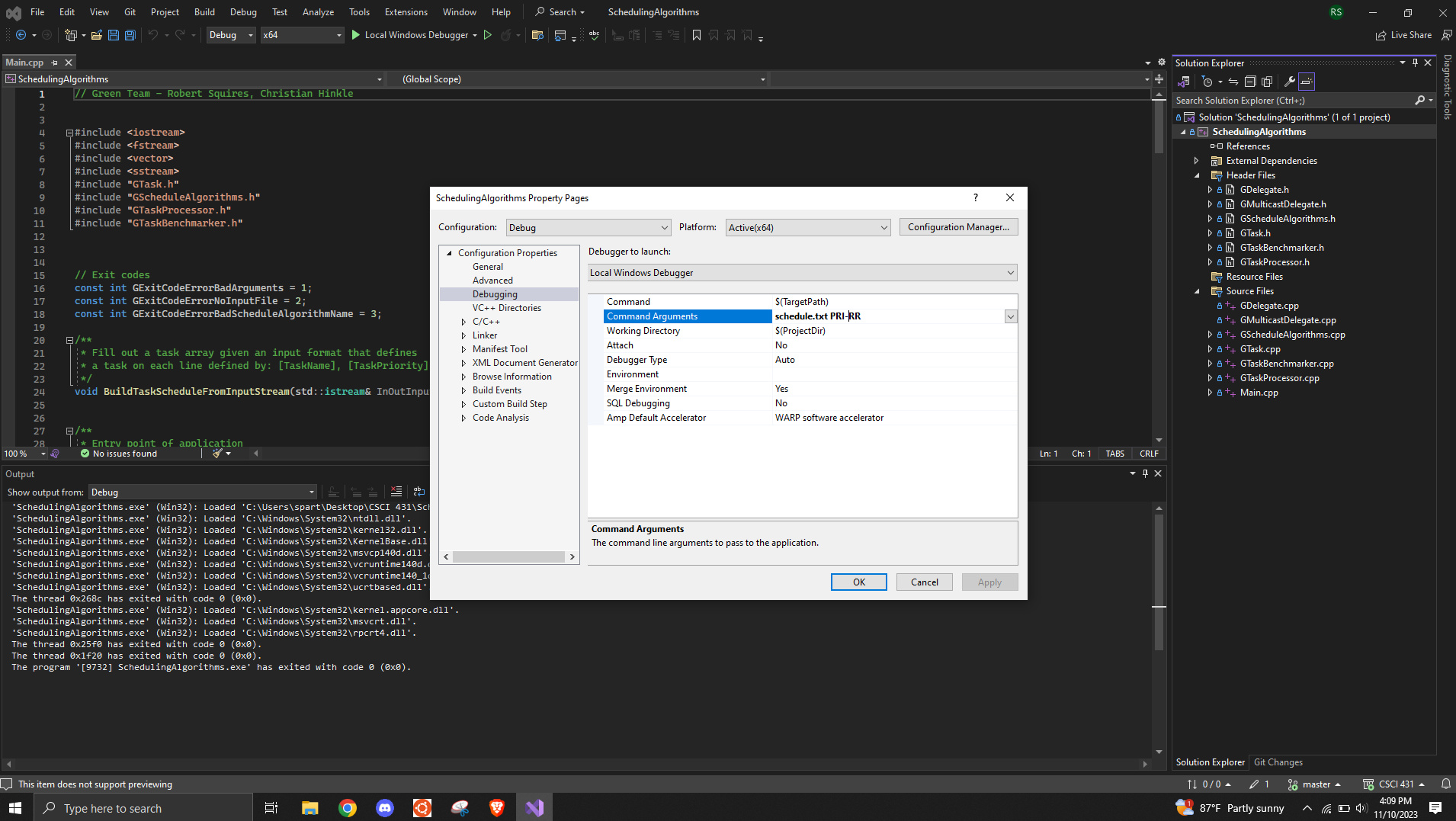This screenshot has width=1456, height=821.
Task: Click the Open File folder icon
Action: tap(96, 35)
